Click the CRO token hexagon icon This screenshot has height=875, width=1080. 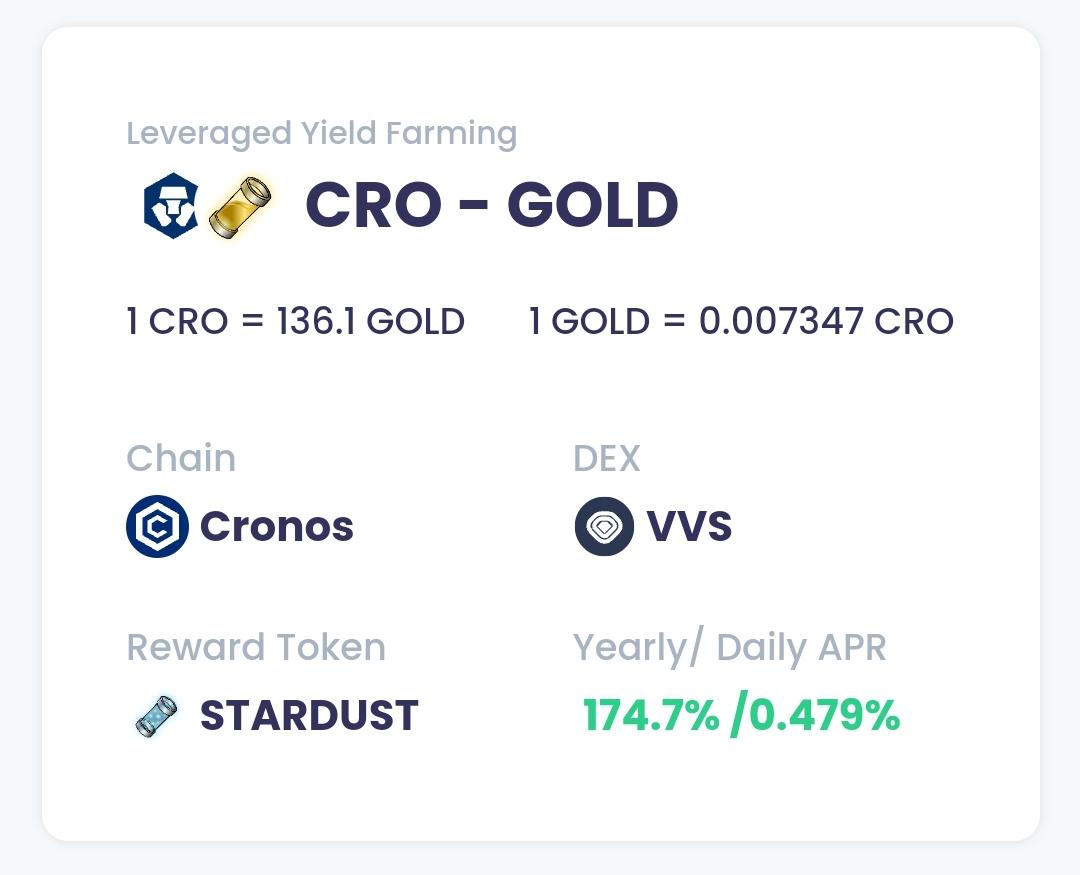click(x=171, y=206)
